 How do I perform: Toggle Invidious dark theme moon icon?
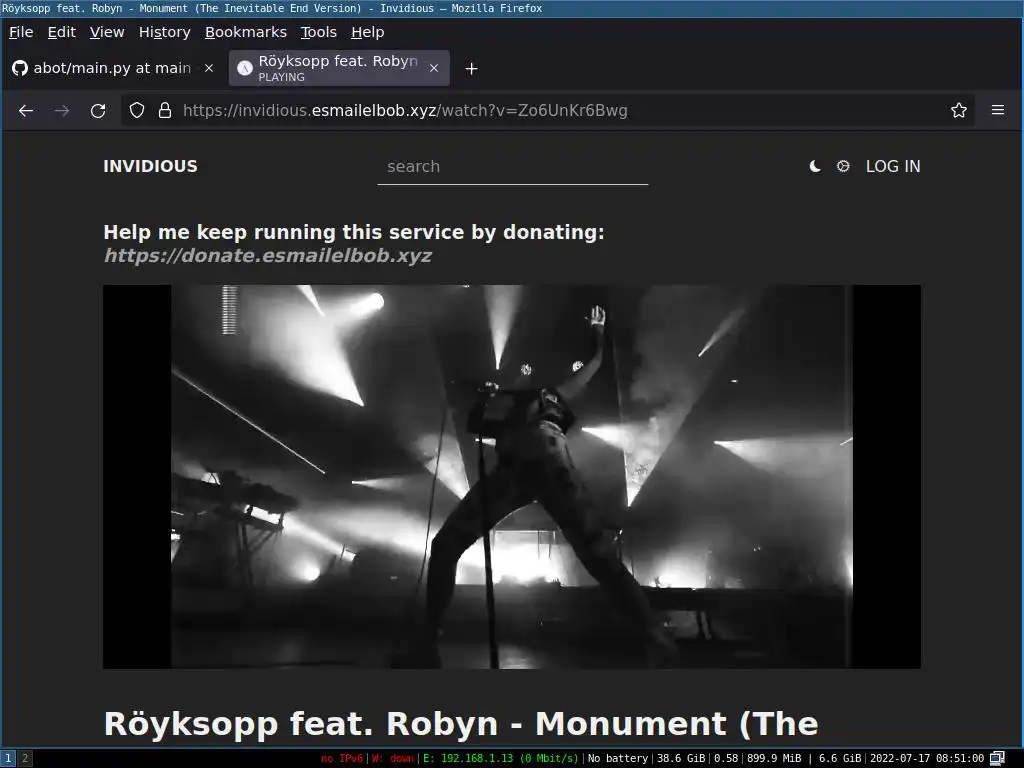pyautogui.click(x=815, y=167)
